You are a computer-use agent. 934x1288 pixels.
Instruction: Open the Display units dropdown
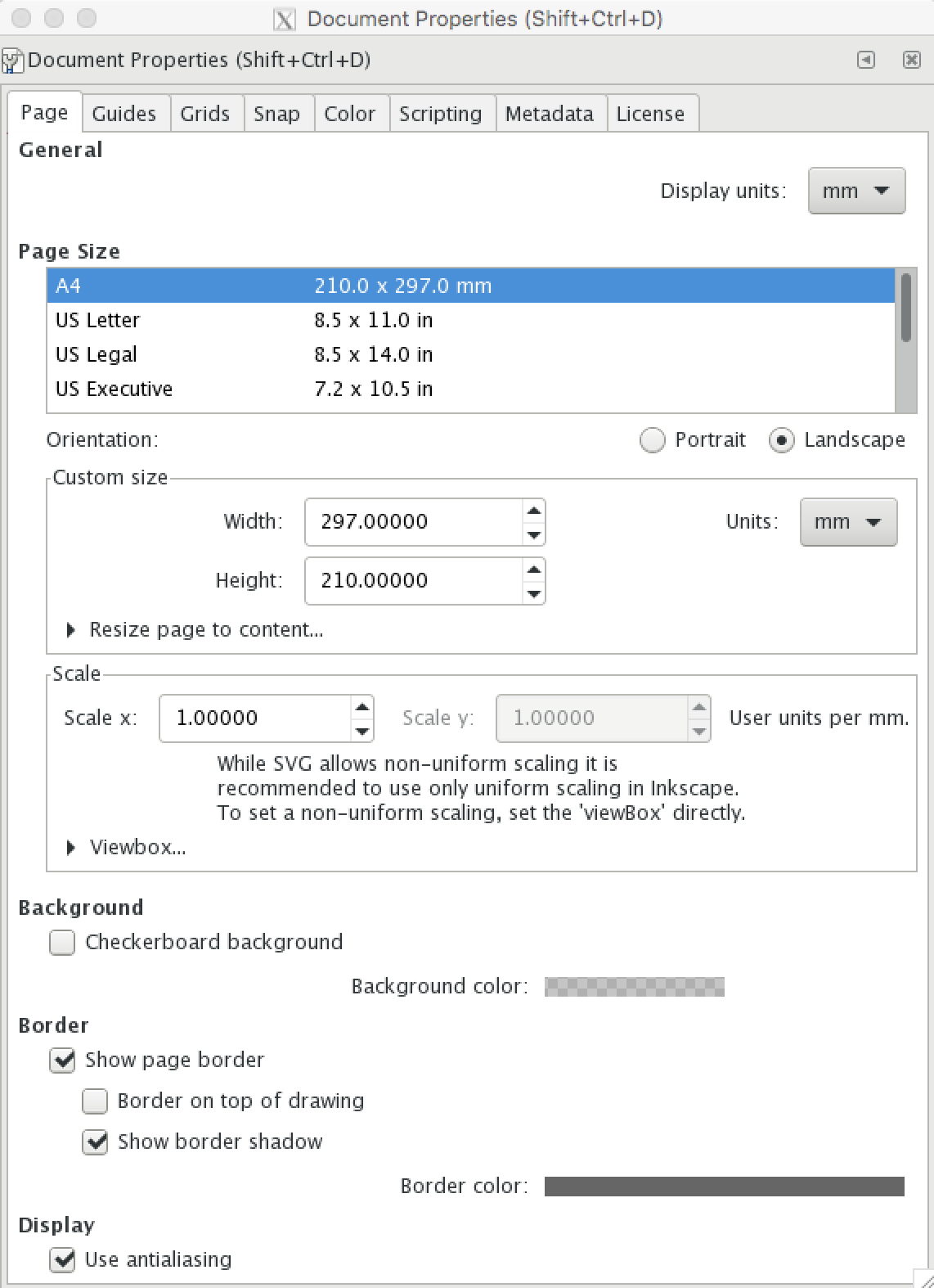click(855, 191)
